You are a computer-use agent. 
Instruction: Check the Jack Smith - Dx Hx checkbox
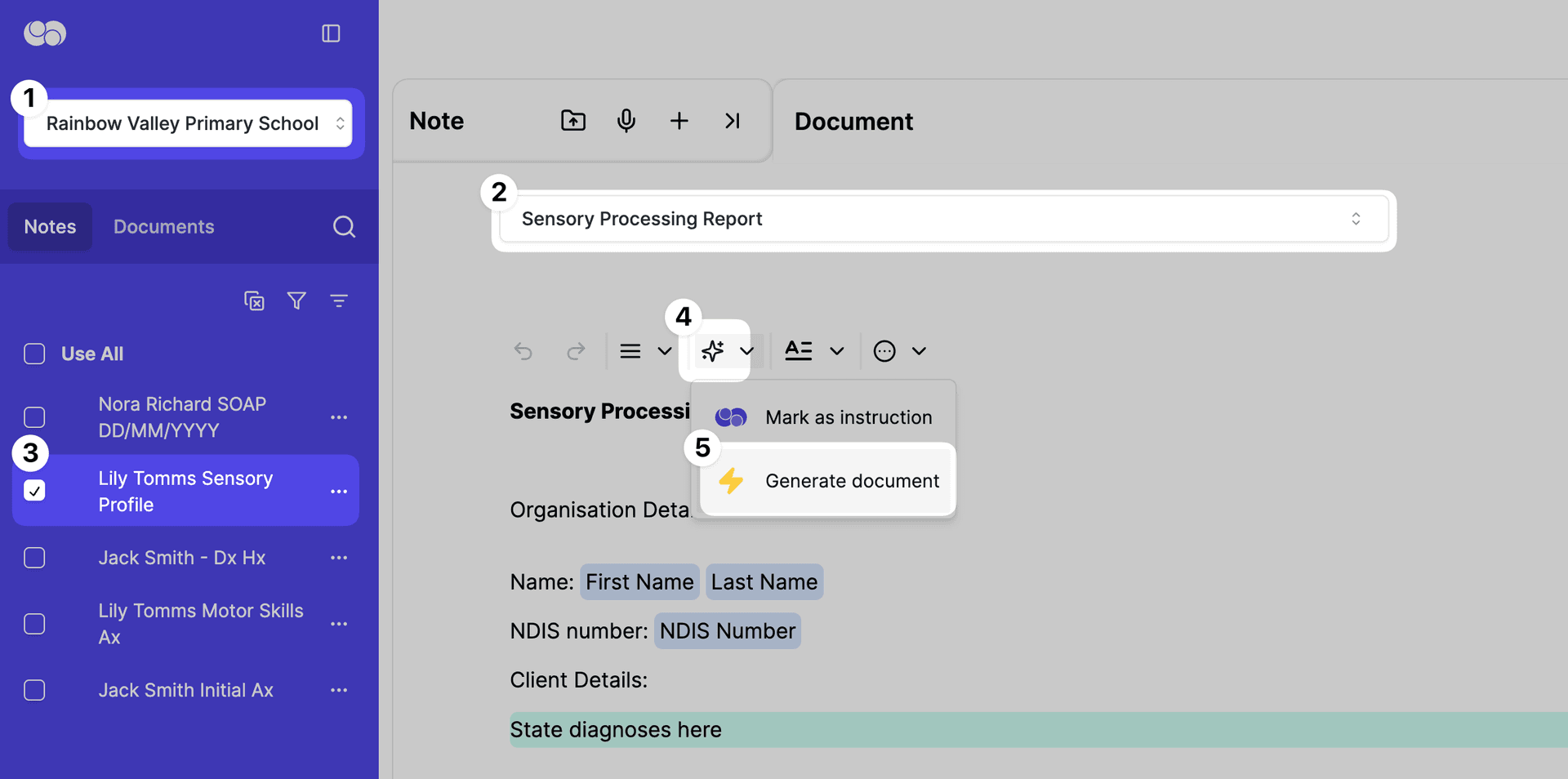(34, 558)
